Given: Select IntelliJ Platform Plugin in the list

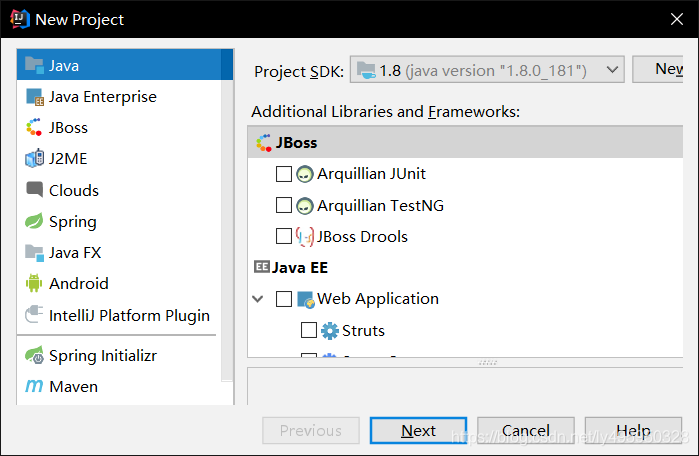Looking at the screenshot, I should pyautogui.click(x=119, y=315).
